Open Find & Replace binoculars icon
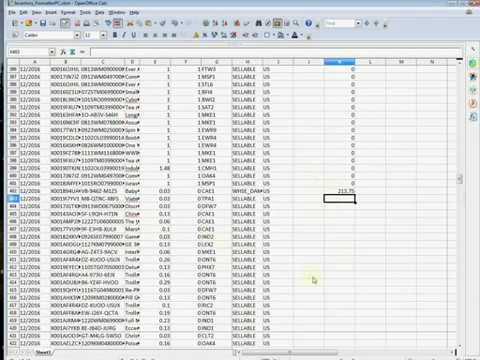The image size is (480, 360). coord(258,23)
